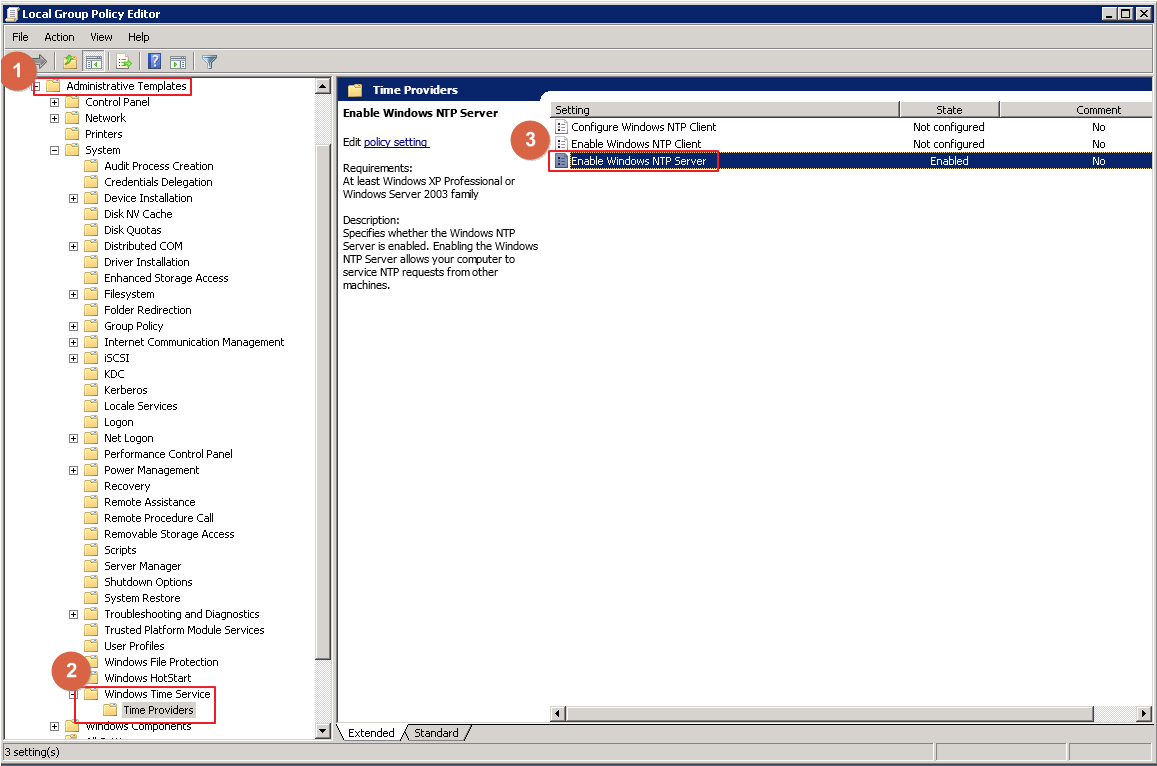Expand the Power Management node

click(x=74, y=470)
